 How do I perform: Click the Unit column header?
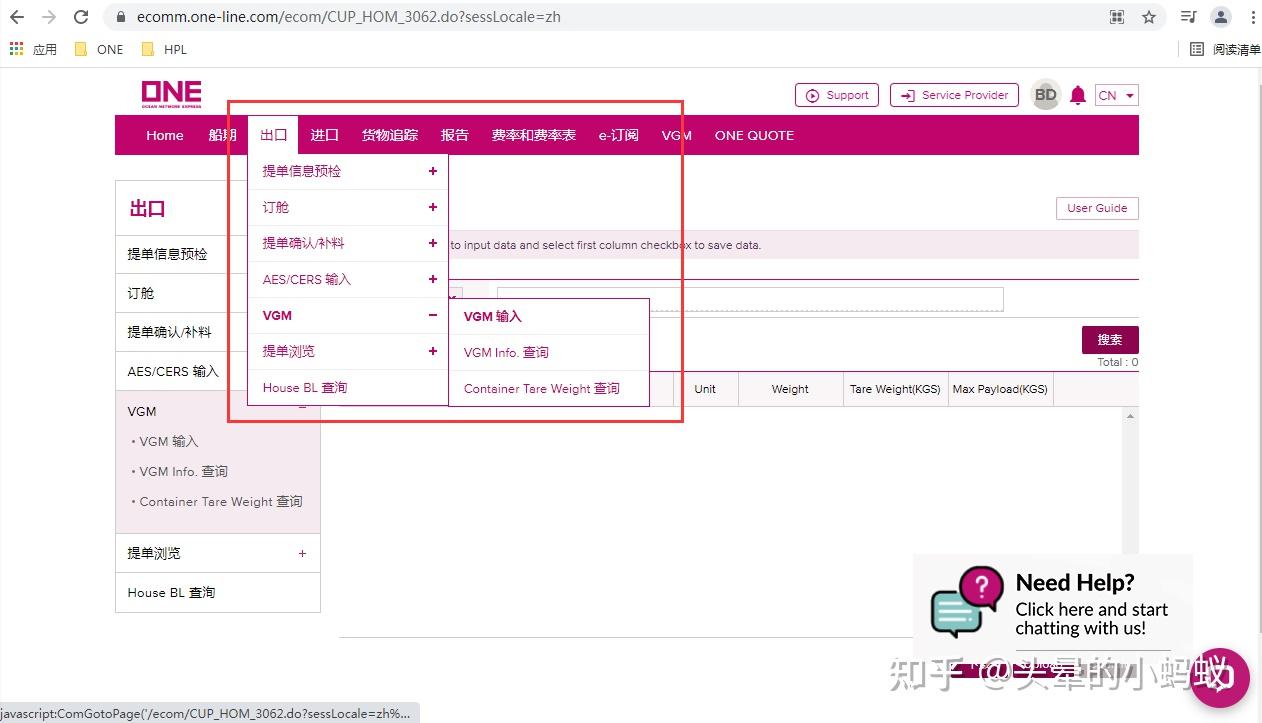(x=705, y=389)
